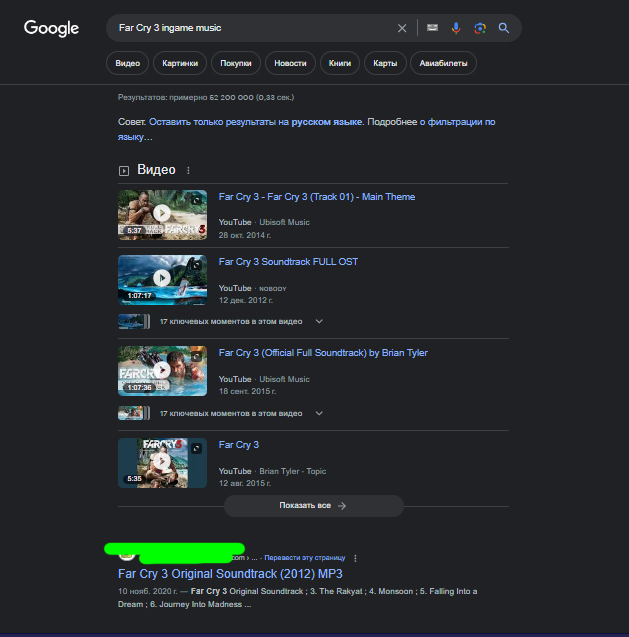Open three-dot options for the MP3 soundtrack result
The width and height of the screenshot is (629, 637).
(355, 557)
